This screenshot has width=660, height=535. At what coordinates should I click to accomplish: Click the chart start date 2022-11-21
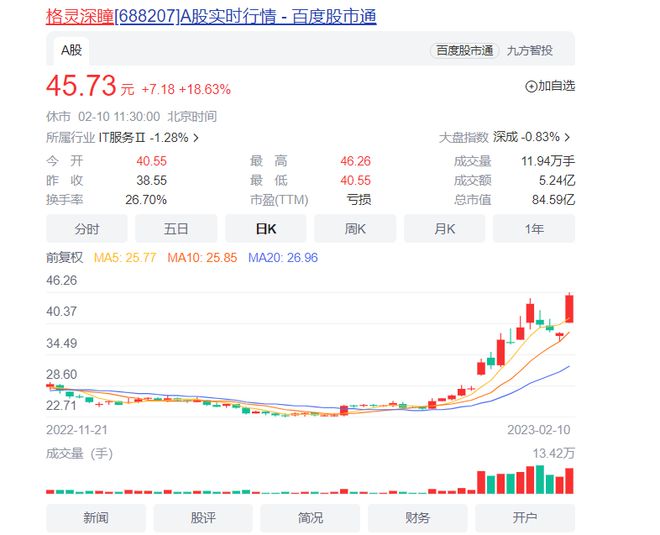tap(77, 430)
